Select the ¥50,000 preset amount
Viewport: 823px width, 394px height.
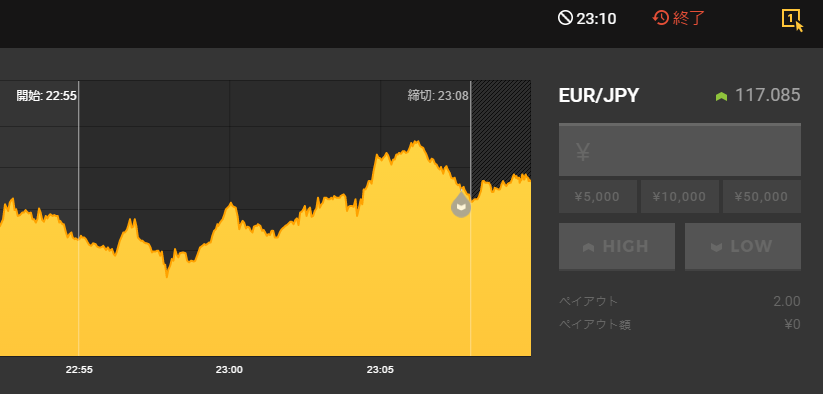(761, 197)
